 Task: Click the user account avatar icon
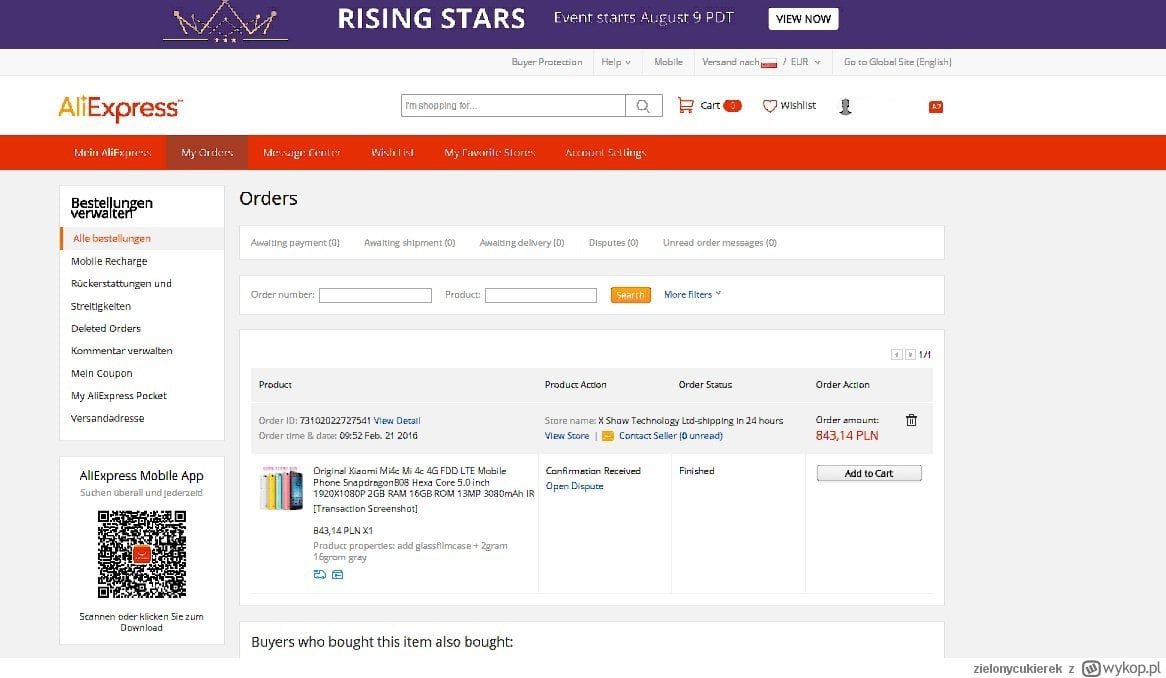click(x=845, y=106)
